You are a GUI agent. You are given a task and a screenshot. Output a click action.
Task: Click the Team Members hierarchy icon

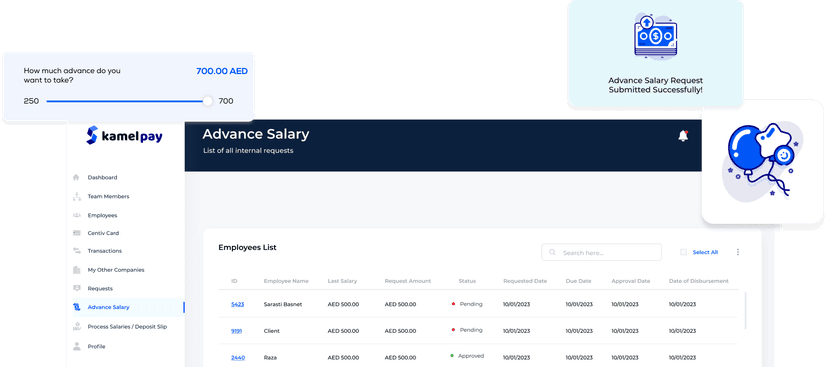coord(77,196)
